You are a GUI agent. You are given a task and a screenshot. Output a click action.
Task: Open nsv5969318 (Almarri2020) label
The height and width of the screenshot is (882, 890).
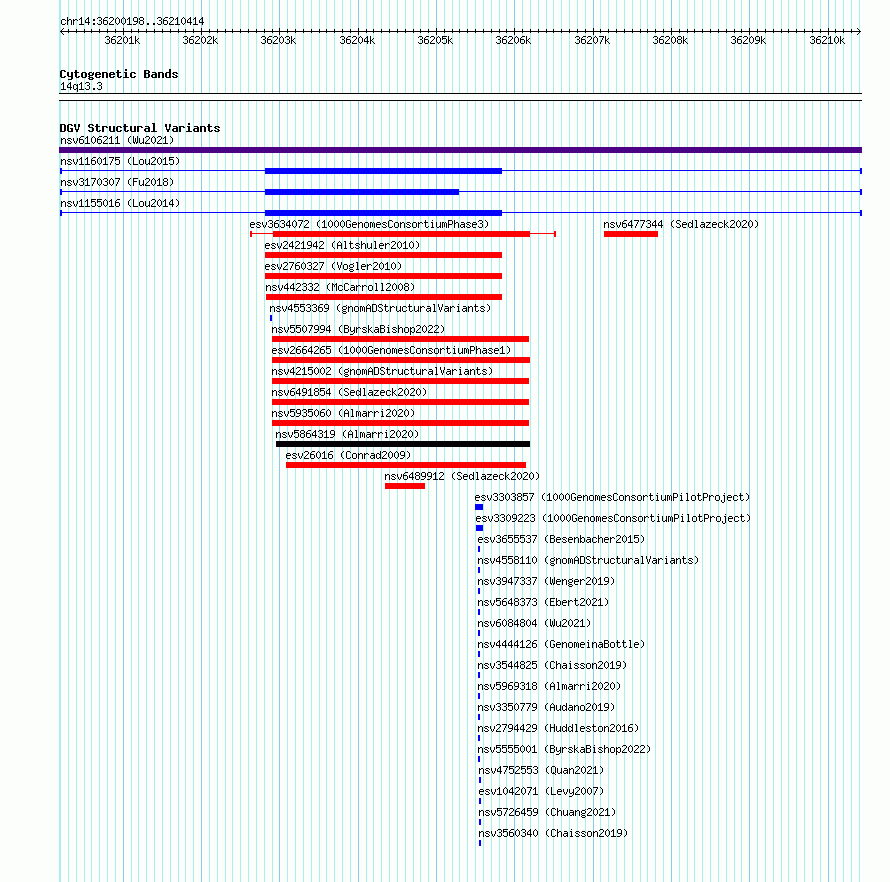pos(549,686)
